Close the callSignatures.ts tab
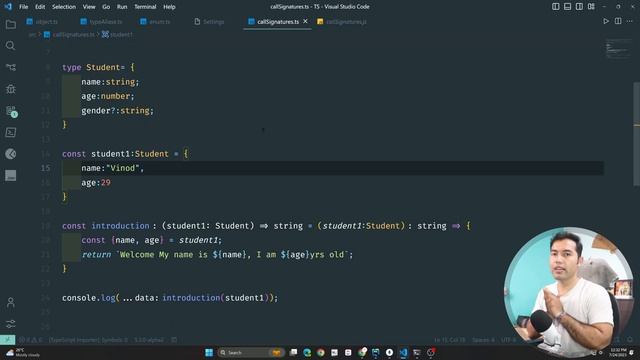The height and width of the screenshot is (360, 640). click(x=305, y=21)
